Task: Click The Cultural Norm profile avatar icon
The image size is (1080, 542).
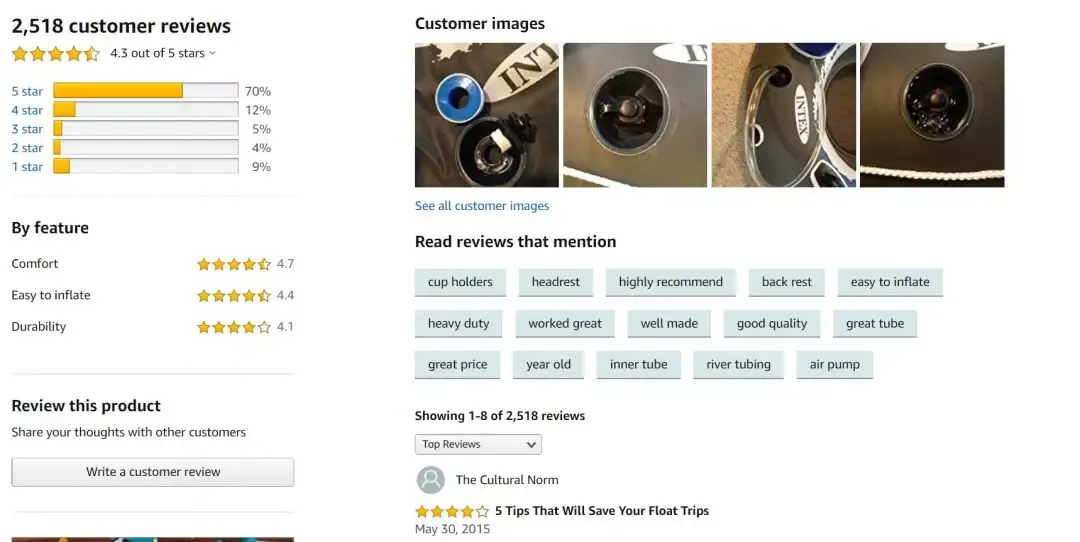Action: (x=430, y=480)
